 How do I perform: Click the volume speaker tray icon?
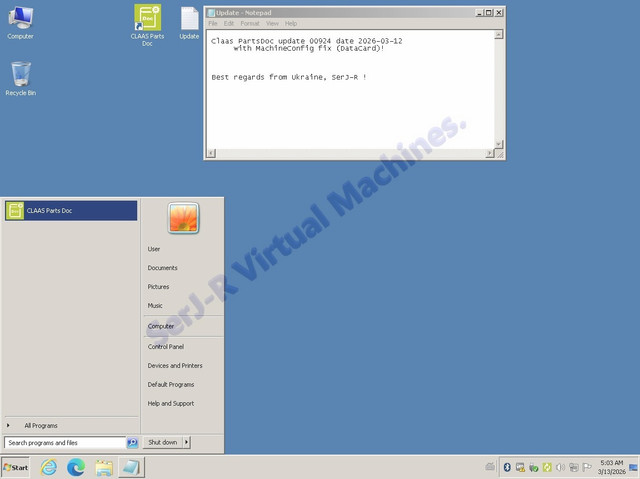[x=560, y=467]
